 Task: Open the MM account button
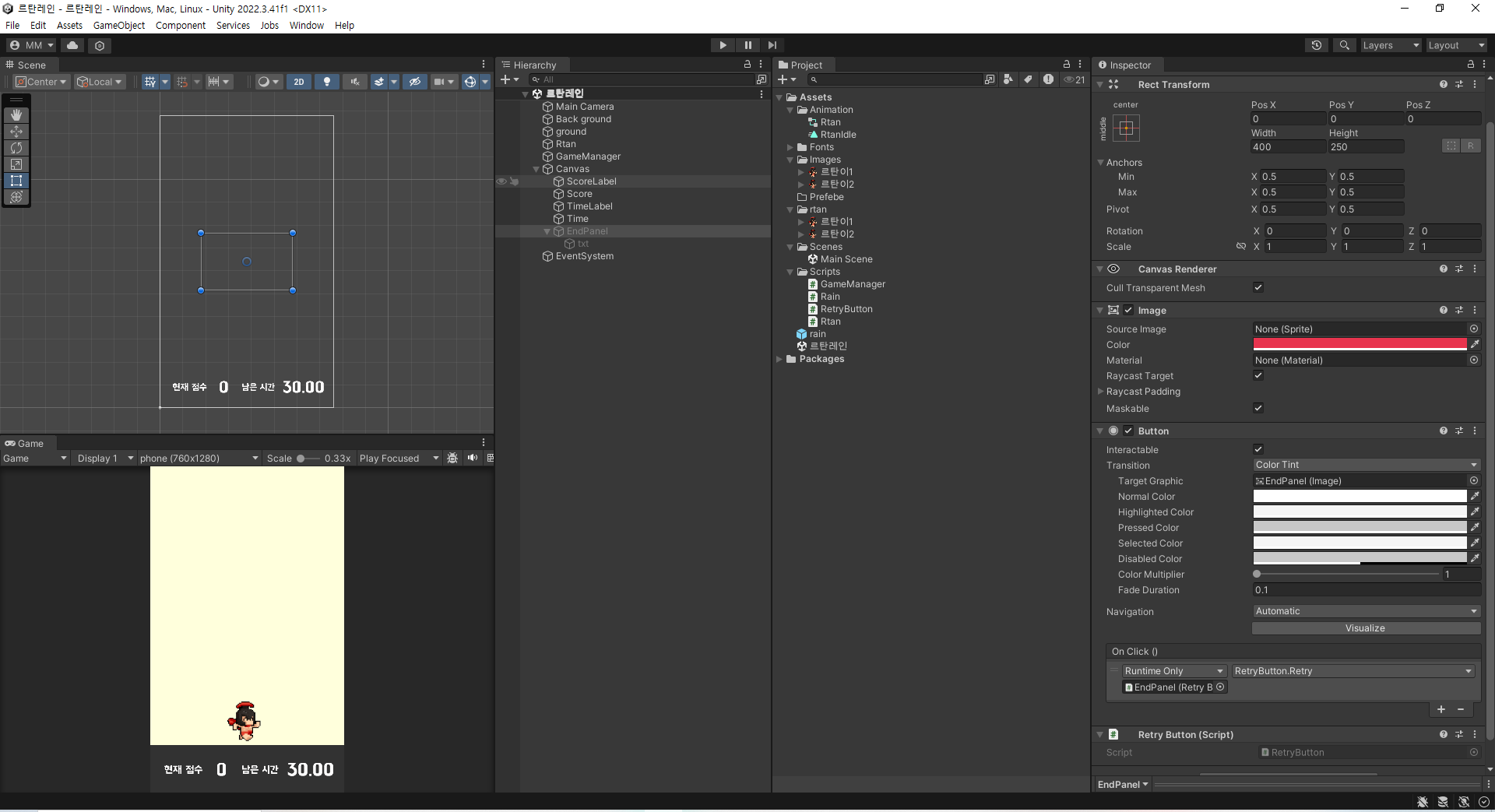[31, 45]
